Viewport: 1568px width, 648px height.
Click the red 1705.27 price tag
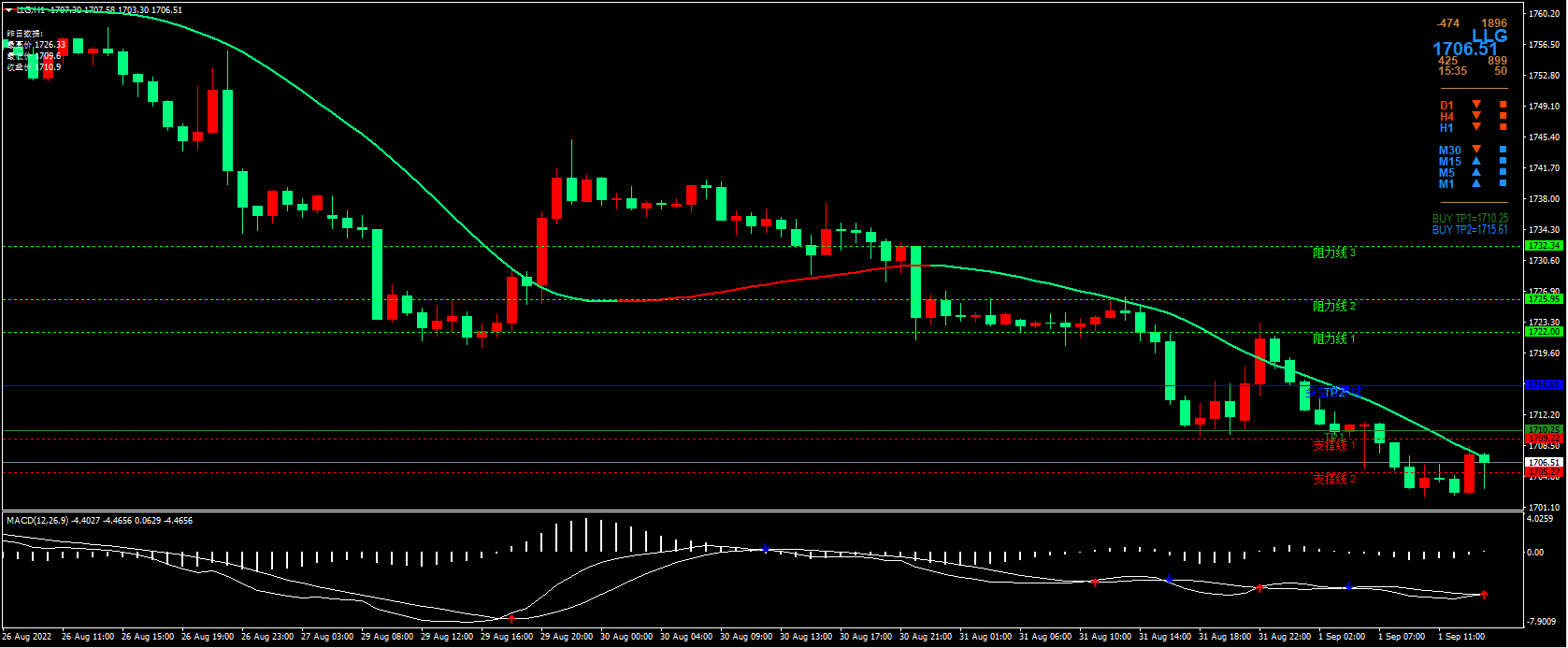(1544, 472)
